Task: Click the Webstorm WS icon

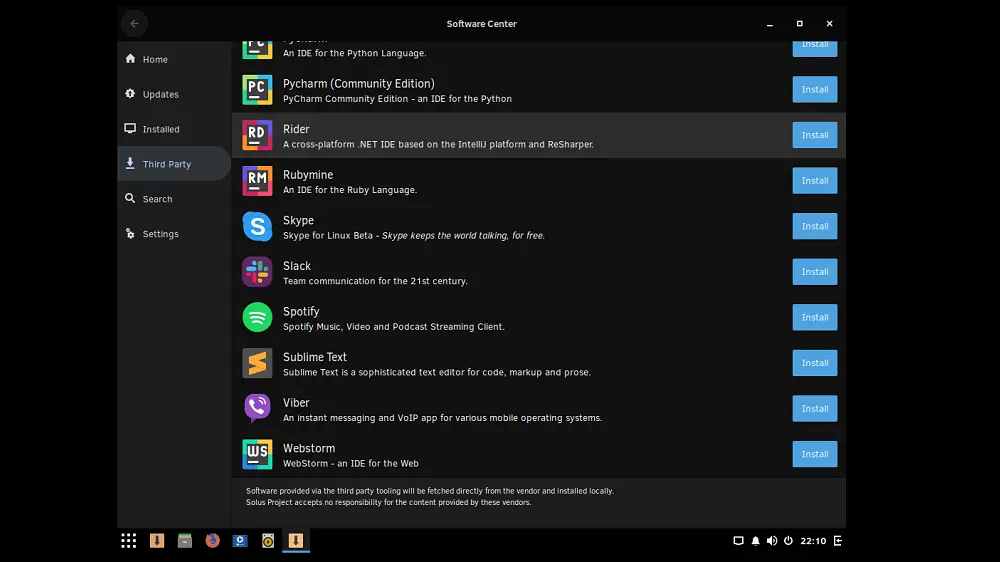Action: click(257, 455)
